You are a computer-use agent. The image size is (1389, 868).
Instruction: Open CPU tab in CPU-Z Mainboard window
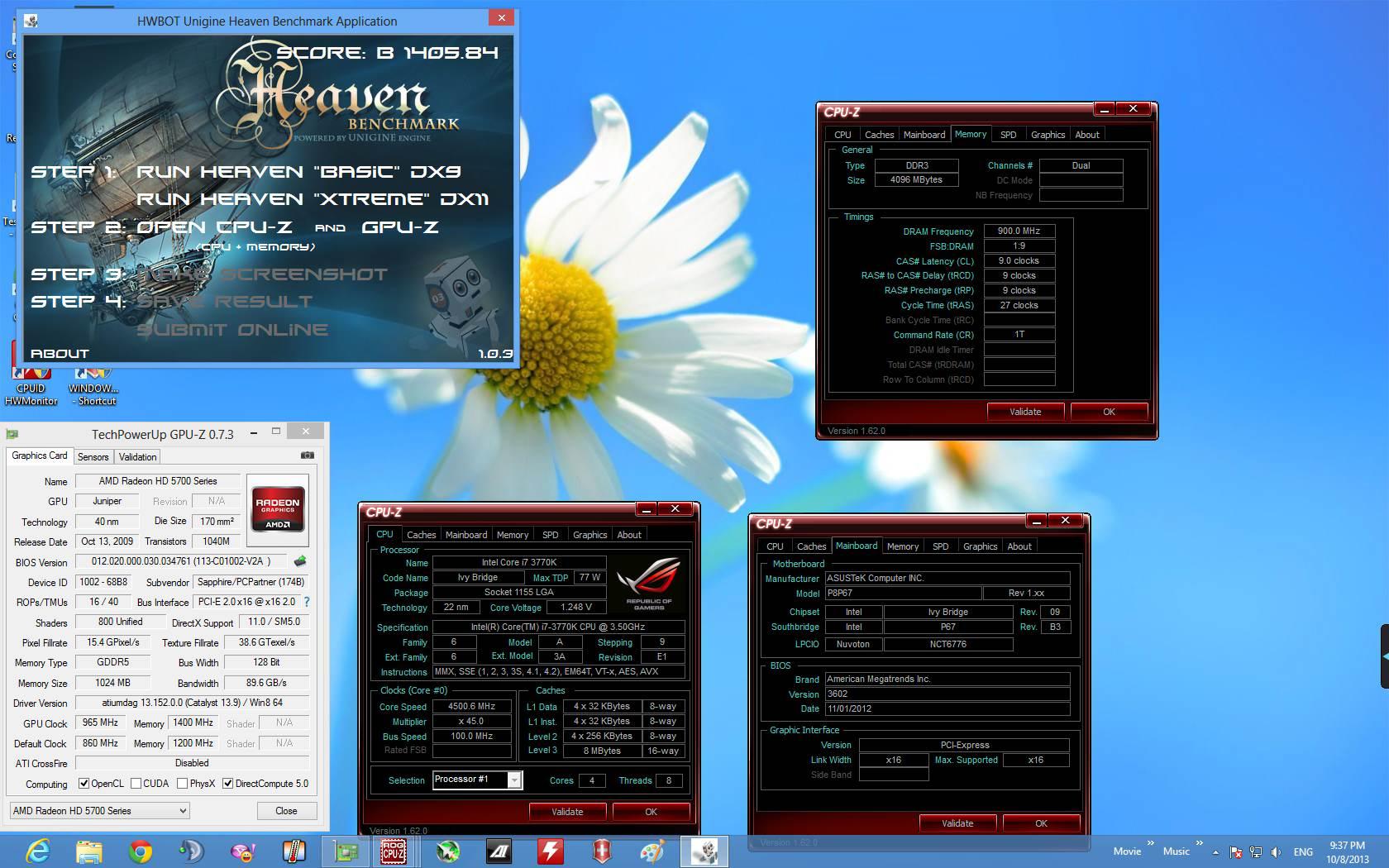[775, 546]
